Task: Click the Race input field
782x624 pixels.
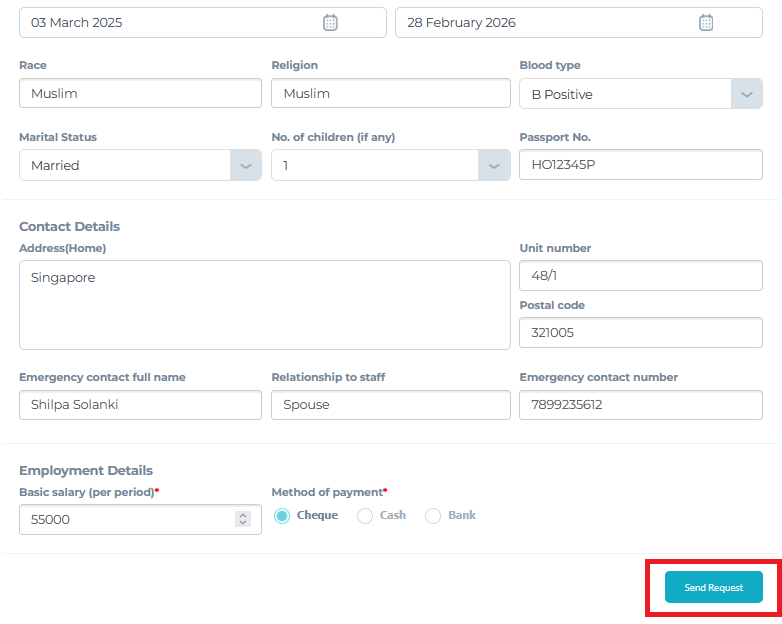Action: pos(140,94)
